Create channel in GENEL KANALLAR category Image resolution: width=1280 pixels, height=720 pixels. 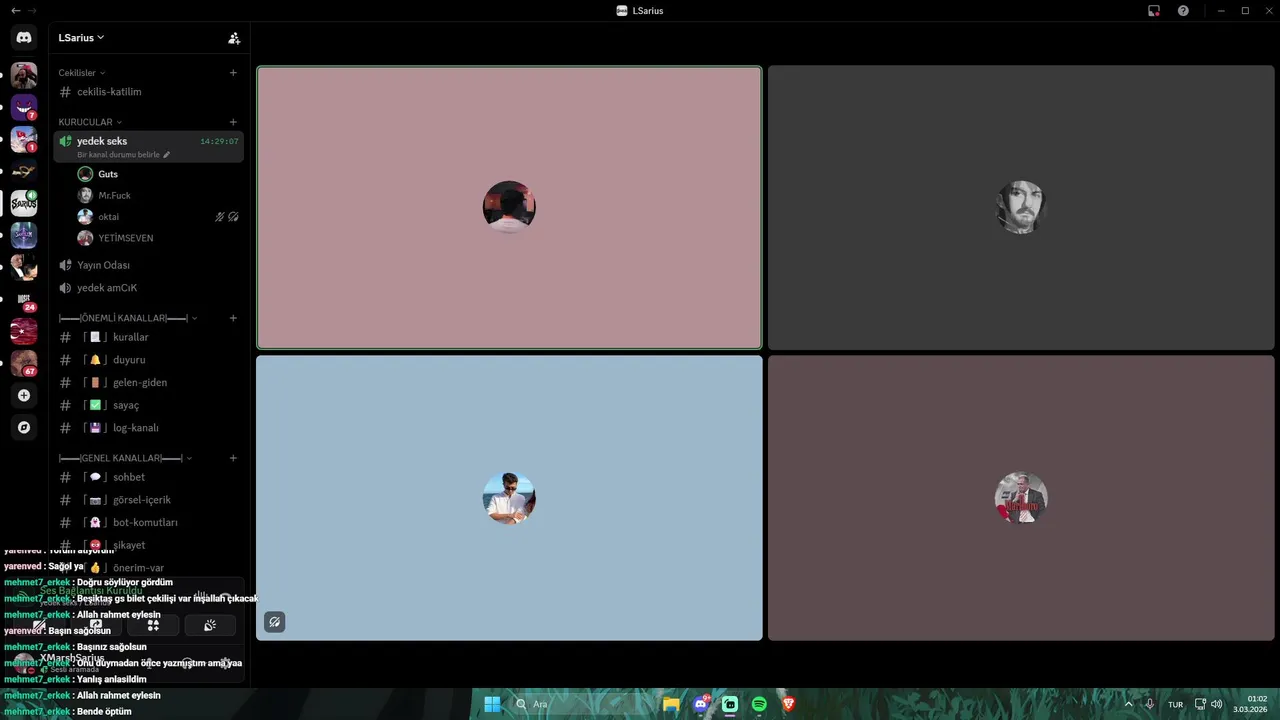click(233, 458)
